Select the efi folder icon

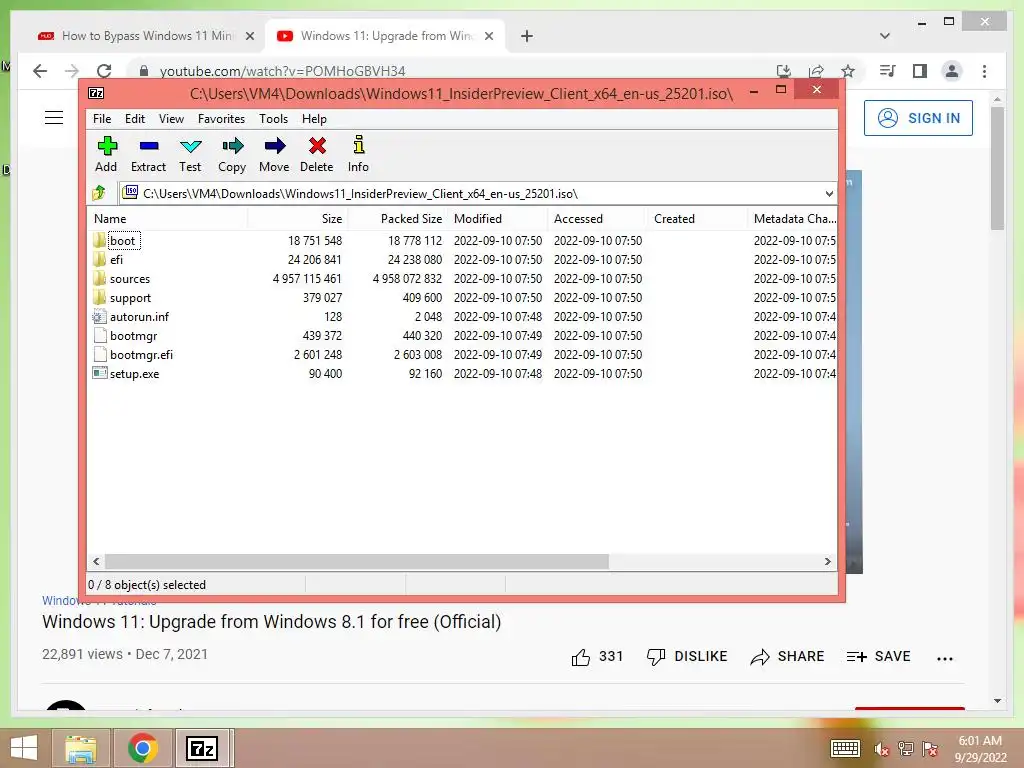99,259
